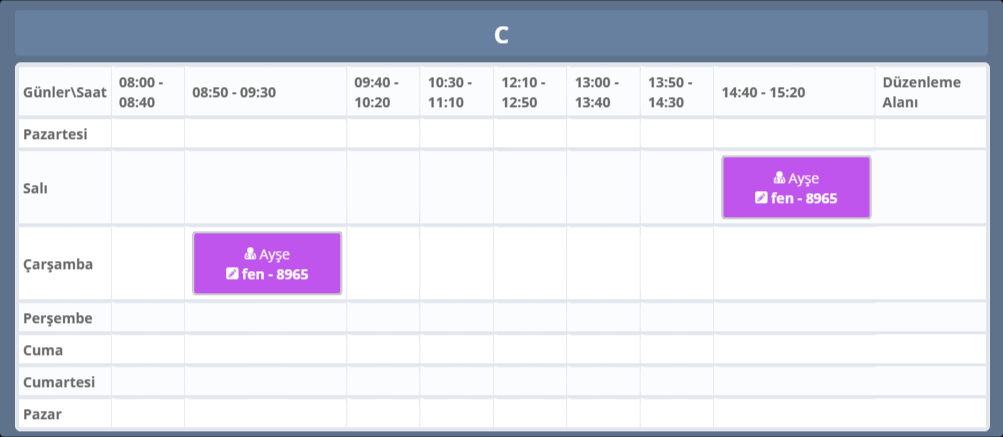Select teacher name Ayşe in the Salı card

click(x=804, y=179)
